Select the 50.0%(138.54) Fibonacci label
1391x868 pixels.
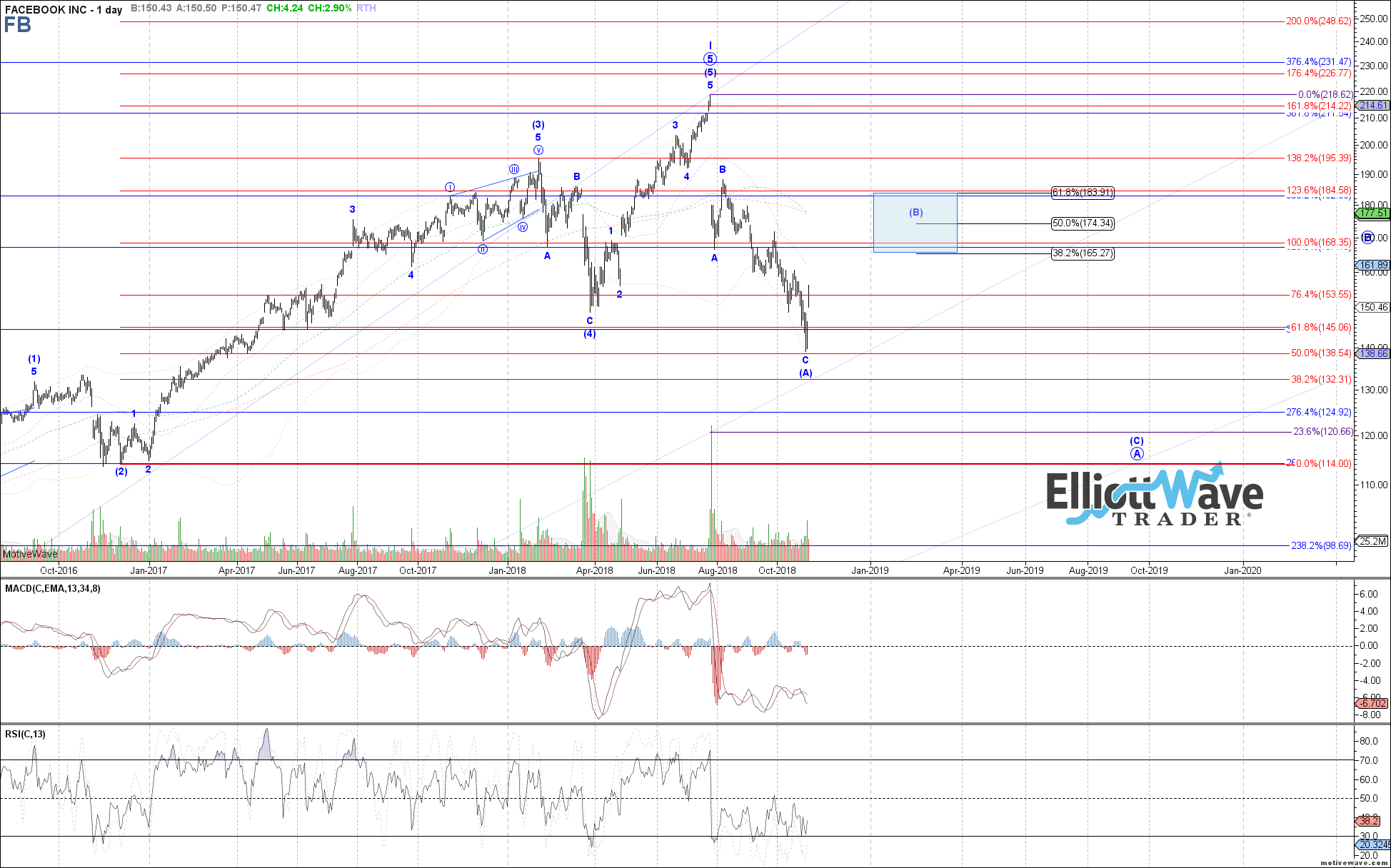(x=1320, y=353)
